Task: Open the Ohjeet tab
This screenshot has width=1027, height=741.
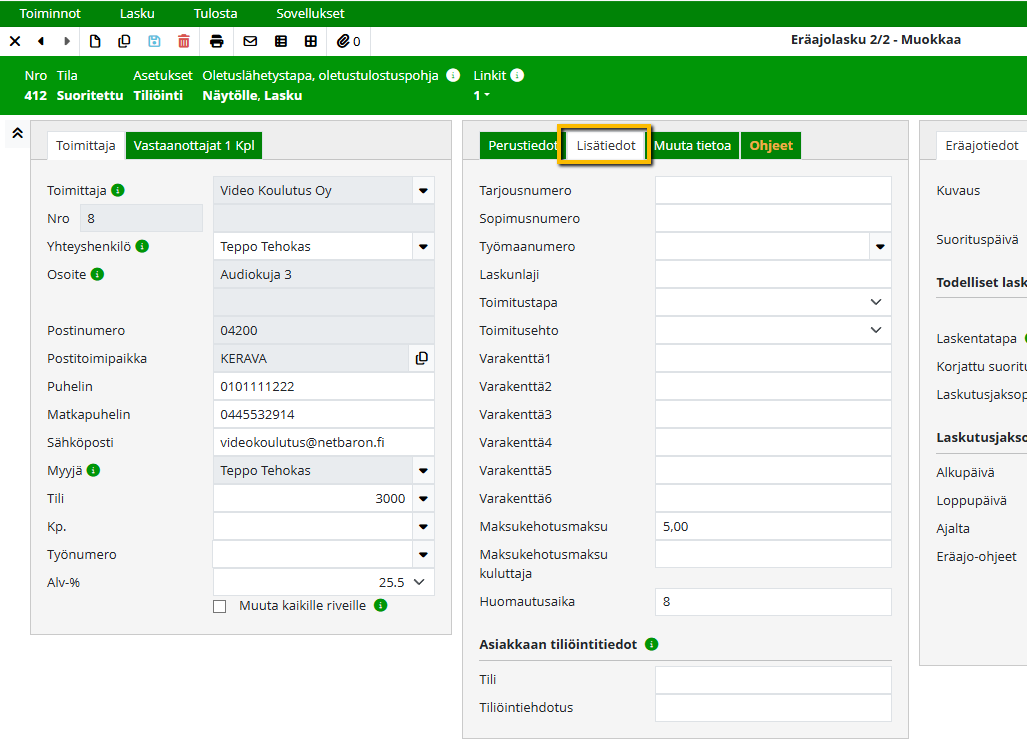Action: coord(771,146)
